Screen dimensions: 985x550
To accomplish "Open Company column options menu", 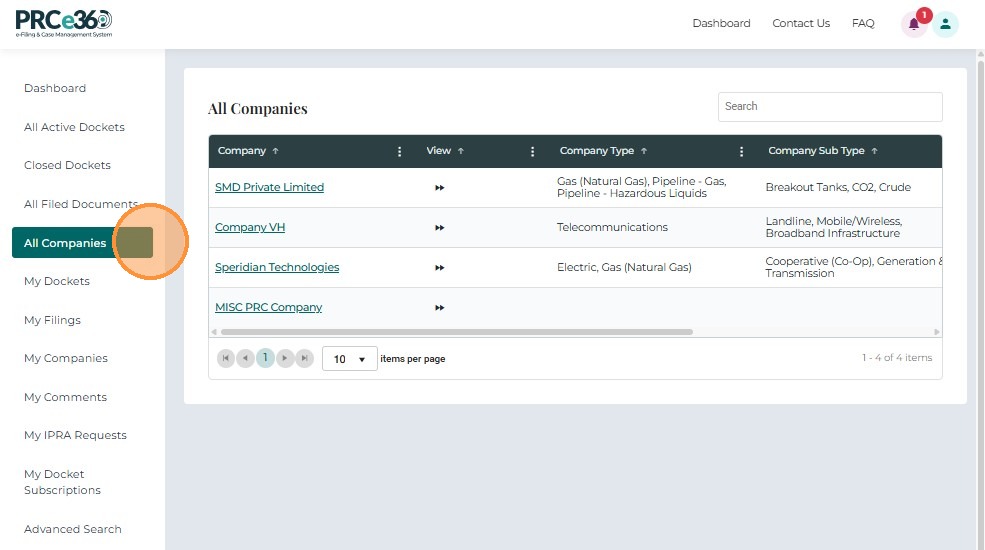I will [400, 151].
